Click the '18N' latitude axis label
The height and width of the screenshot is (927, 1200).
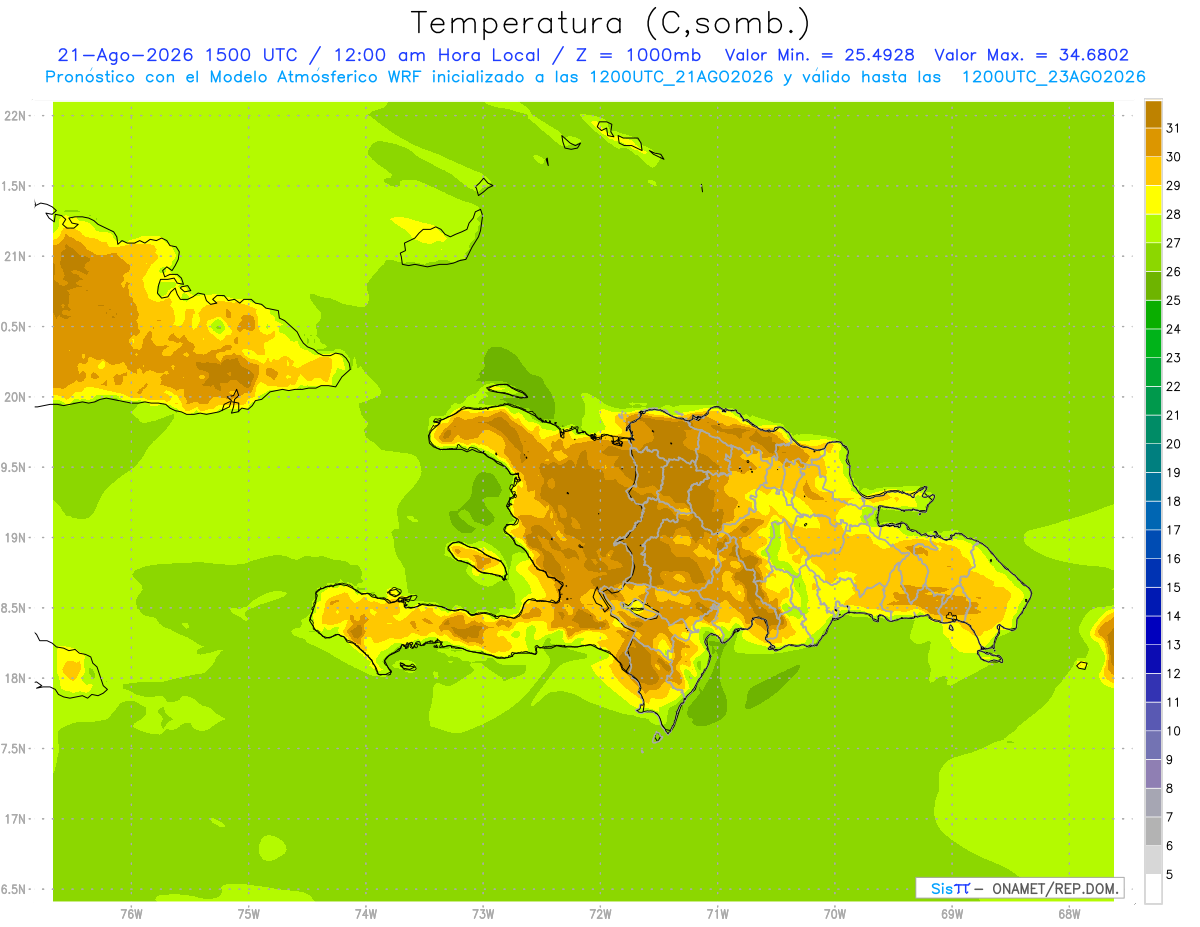point(14,678)
